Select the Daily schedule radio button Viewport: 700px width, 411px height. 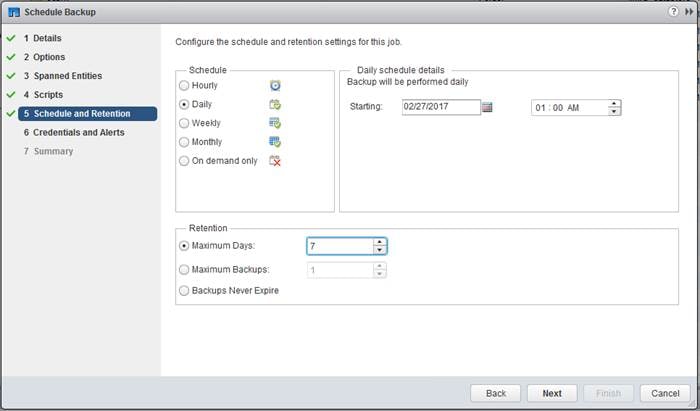click(x=183, y=104)
